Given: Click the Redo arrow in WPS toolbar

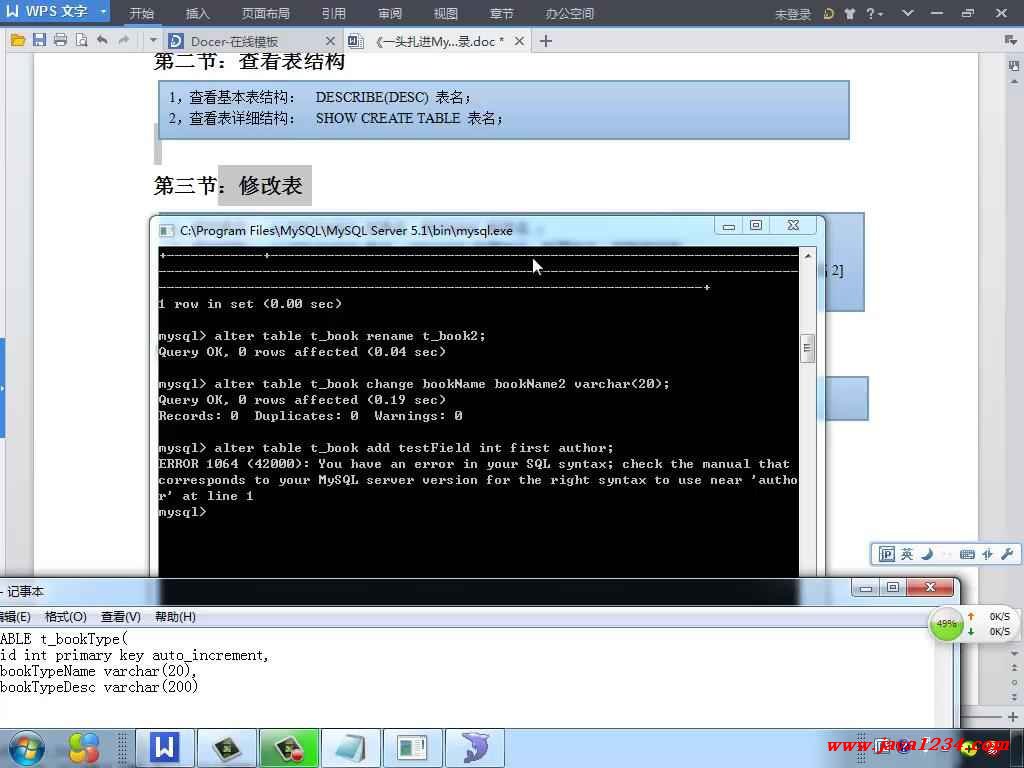Looking at the screenshot, I should pyautogui.click(x=123, y=40).
